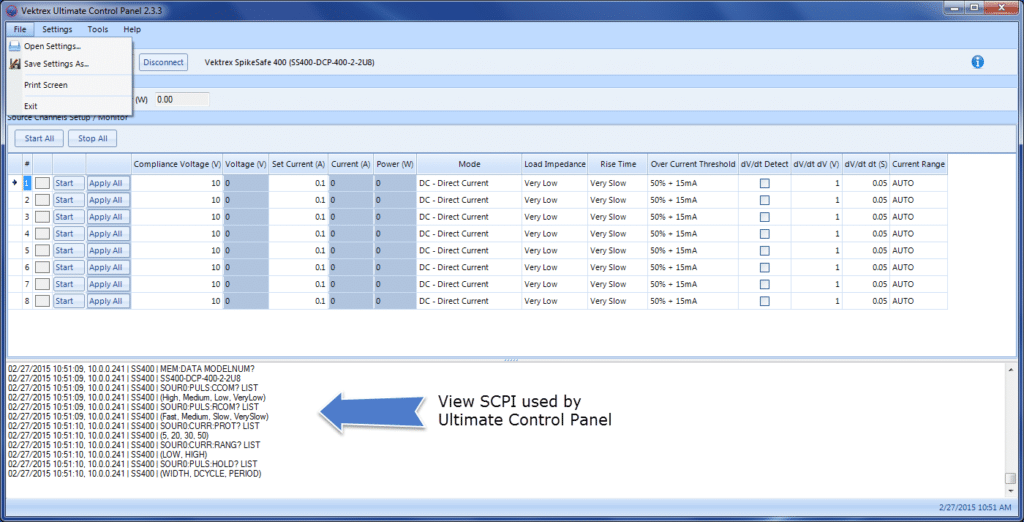Click the Open Settings printer icon
Viewport: 1024px width, 522px height.
pos(14,46)
